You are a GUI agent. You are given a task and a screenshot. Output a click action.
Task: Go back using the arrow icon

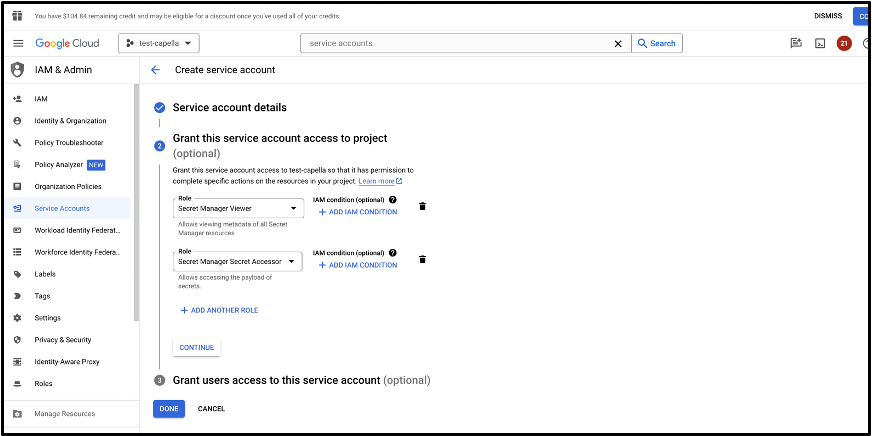[155, 70]
